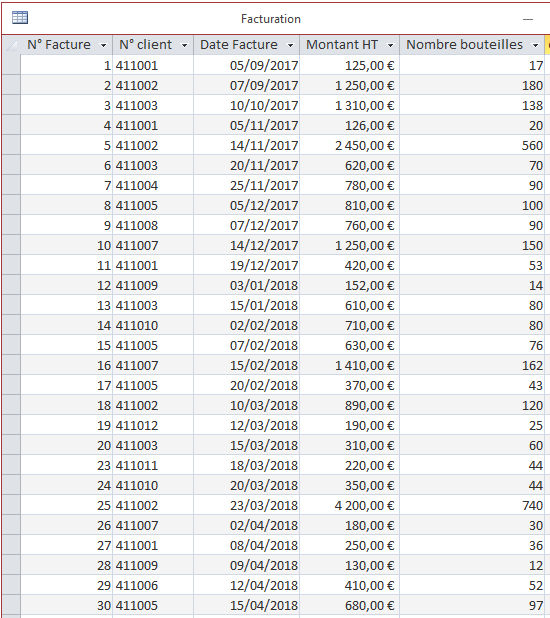Expand the Date Facture column filter arrow
550x618 pixels.
(290, 45)
